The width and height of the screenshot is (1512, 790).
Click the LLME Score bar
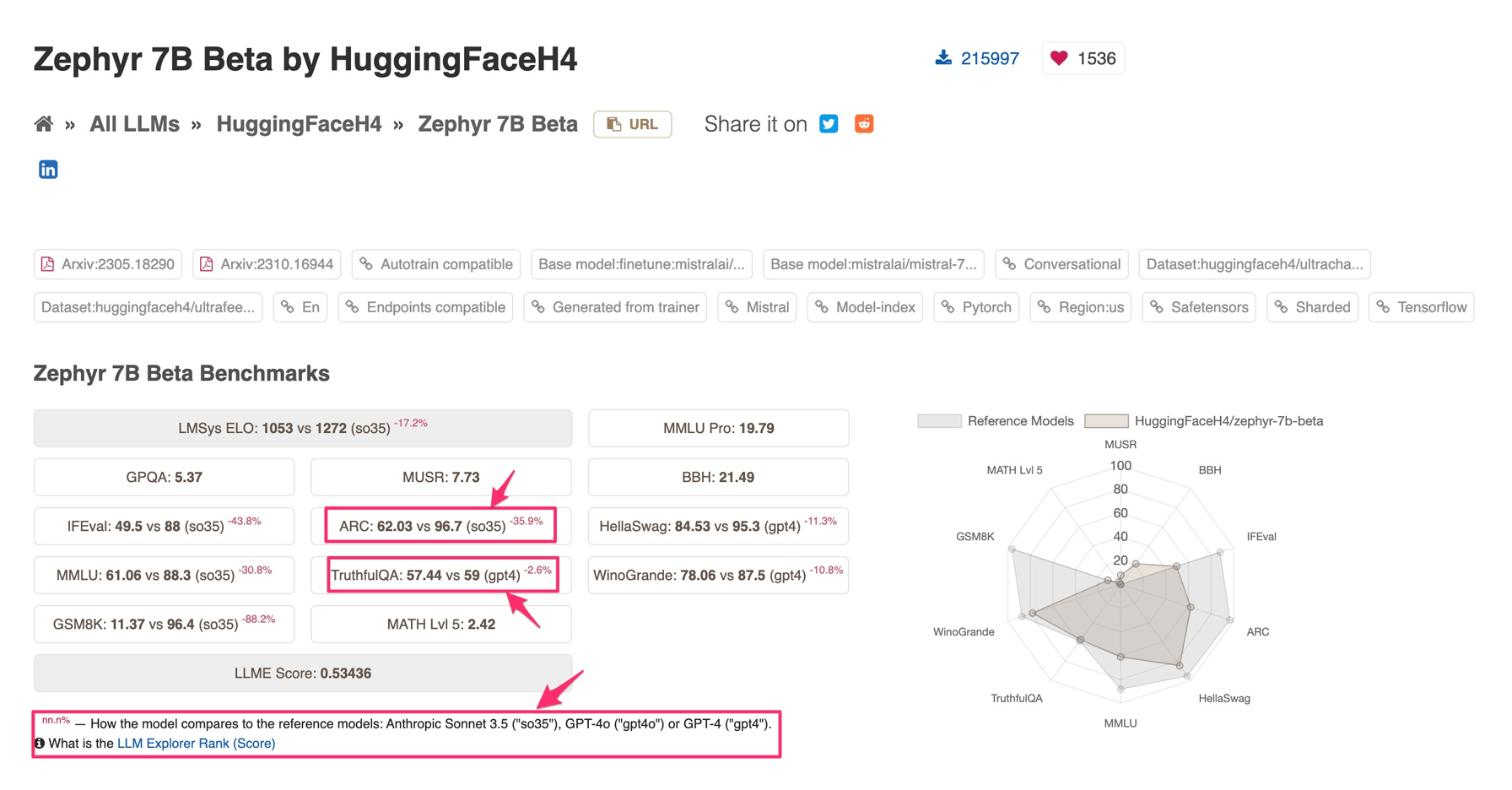point(303,674)
